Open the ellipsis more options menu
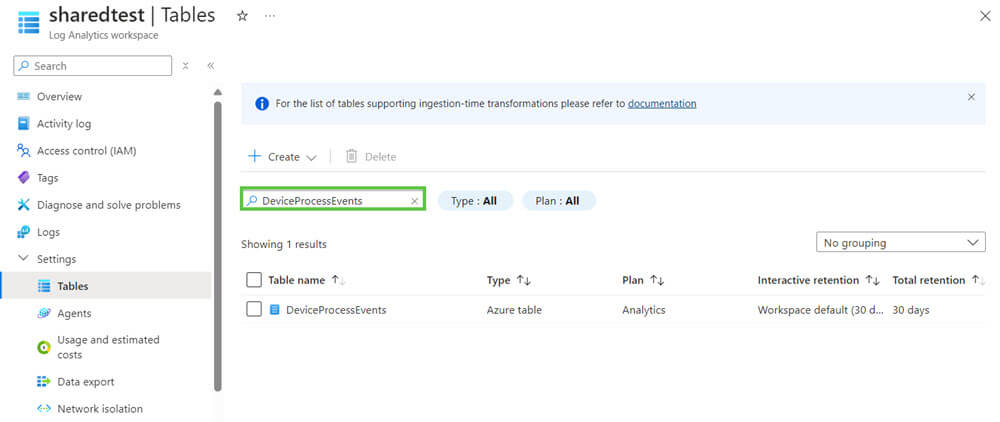 coord(270,16)
